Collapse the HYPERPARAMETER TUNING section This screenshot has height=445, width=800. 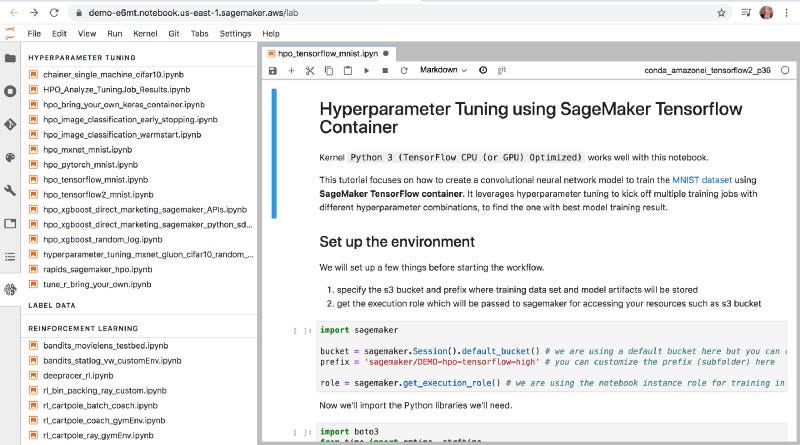[82, 58]
